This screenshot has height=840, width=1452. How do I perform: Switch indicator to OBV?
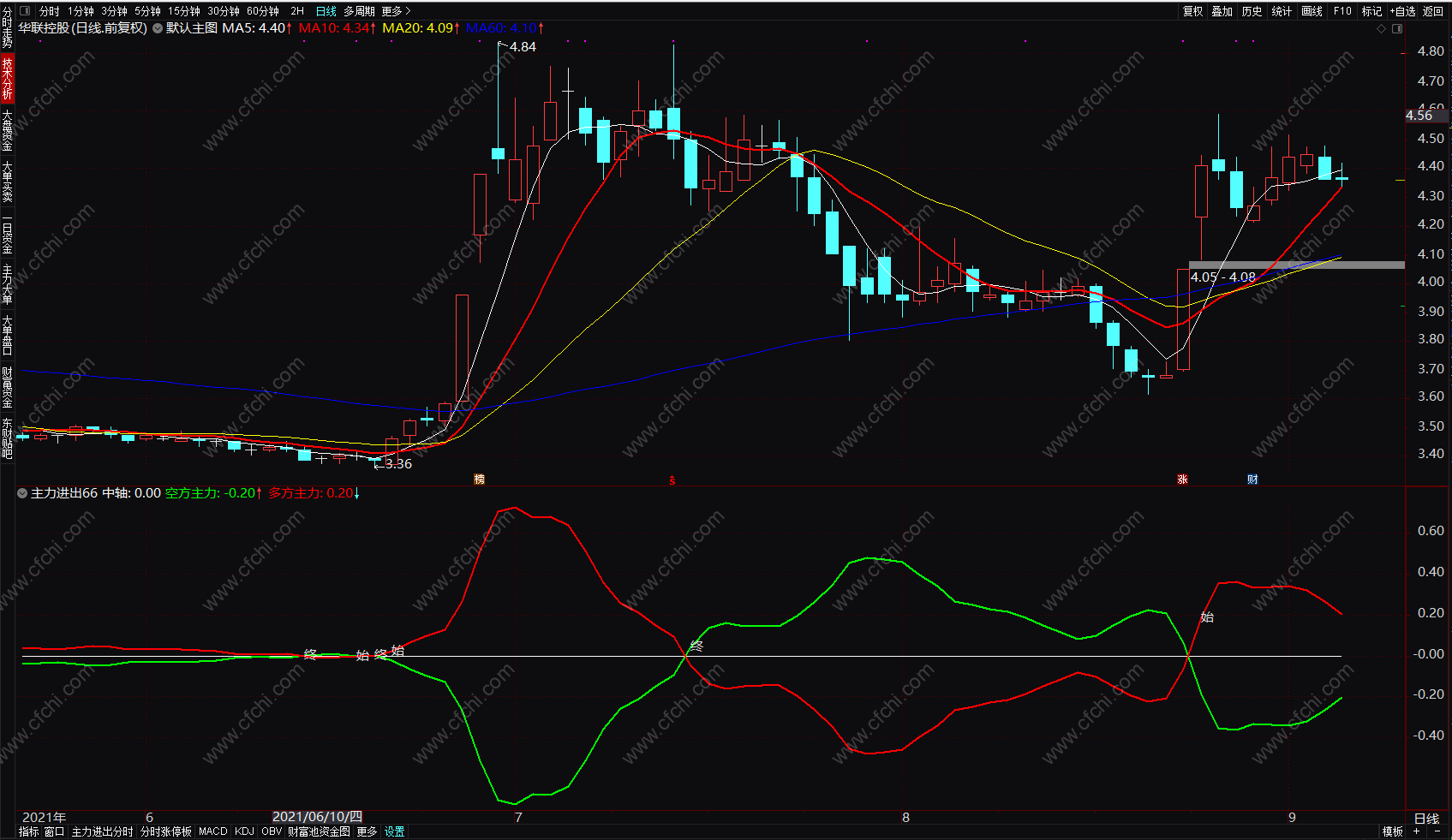272,831
